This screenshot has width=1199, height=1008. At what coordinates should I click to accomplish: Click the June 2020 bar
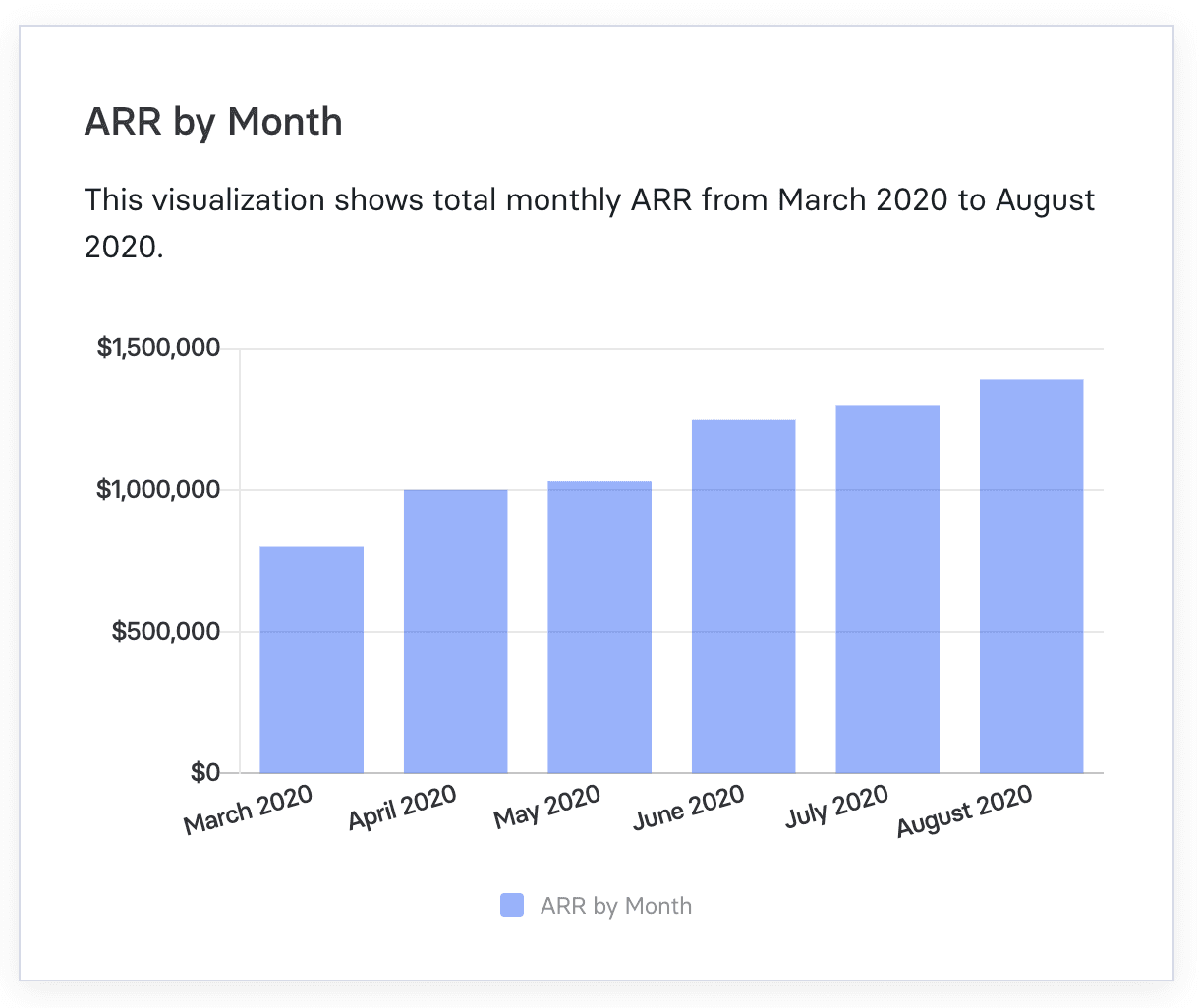point(744,596)
